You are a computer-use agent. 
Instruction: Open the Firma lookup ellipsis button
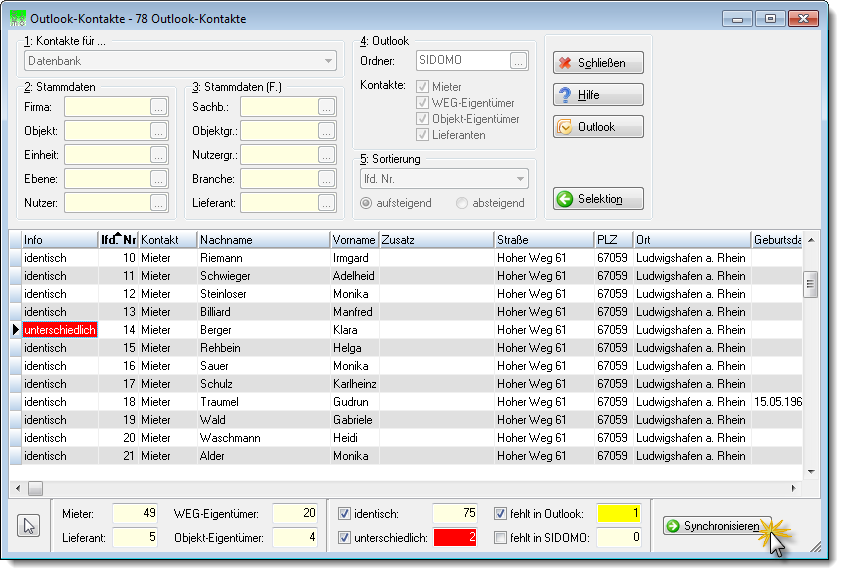[x=158, y=107]
